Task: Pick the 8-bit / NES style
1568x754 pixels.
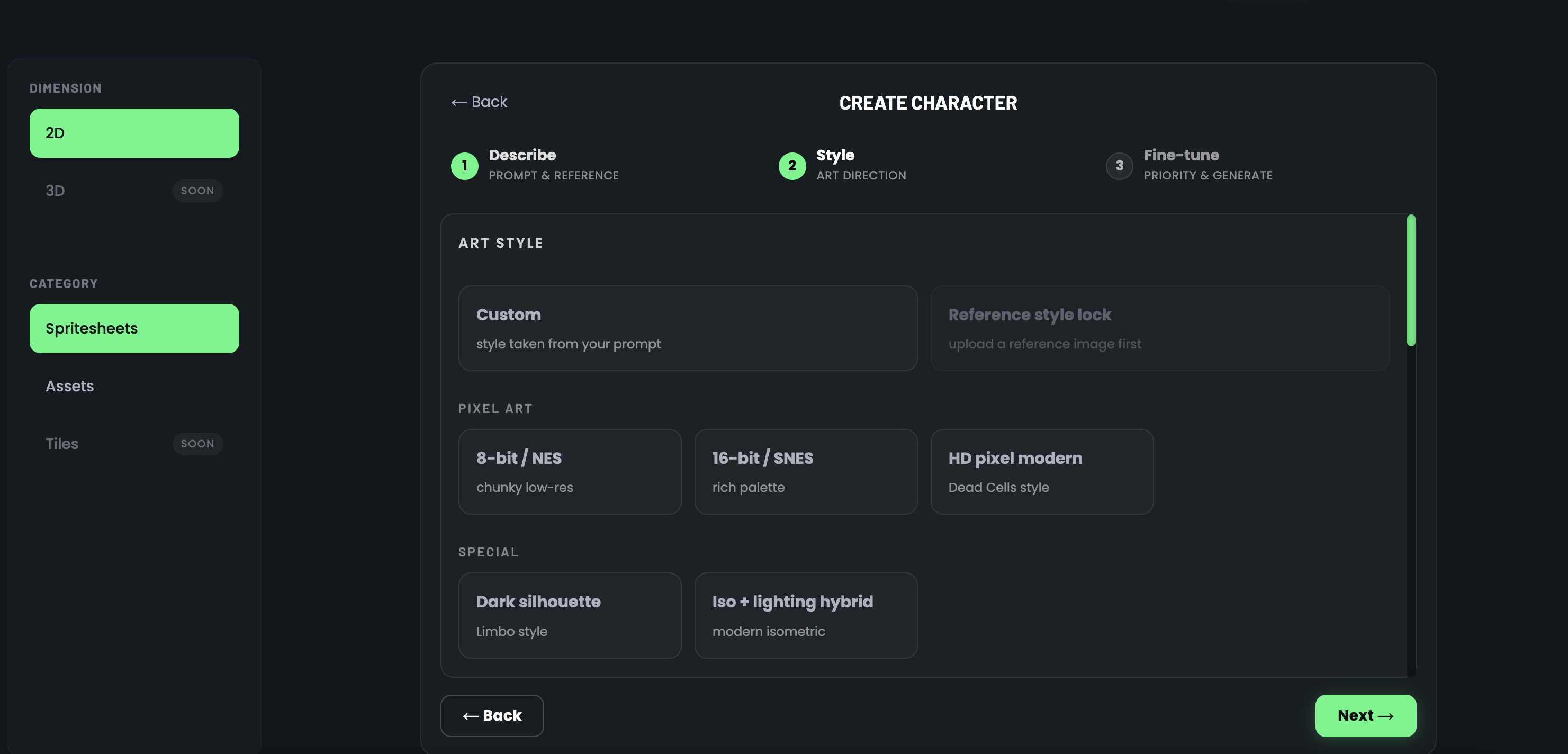Action: pos(569,471)
